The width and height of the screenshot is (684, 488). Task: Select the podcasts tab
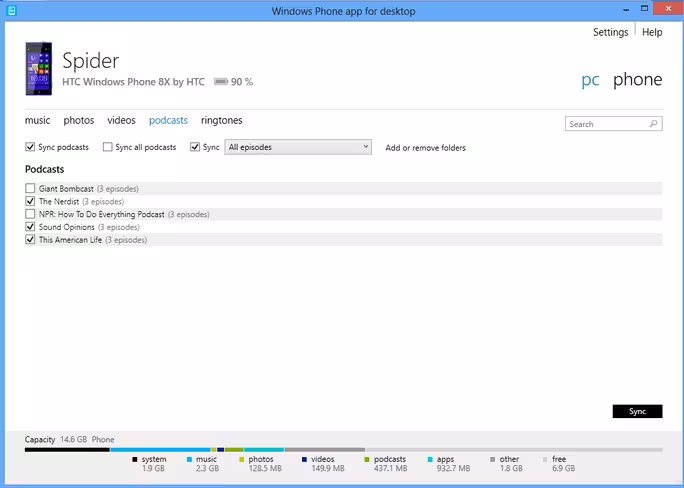tap(168, 120)
